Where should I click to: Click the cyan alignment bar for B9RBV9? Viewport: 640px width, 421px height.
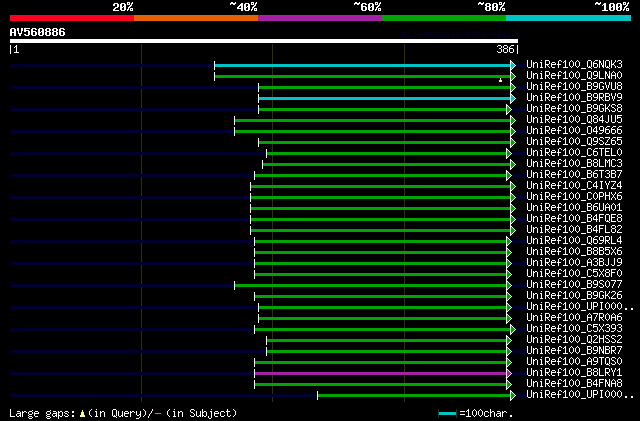(x=384, y=98)
